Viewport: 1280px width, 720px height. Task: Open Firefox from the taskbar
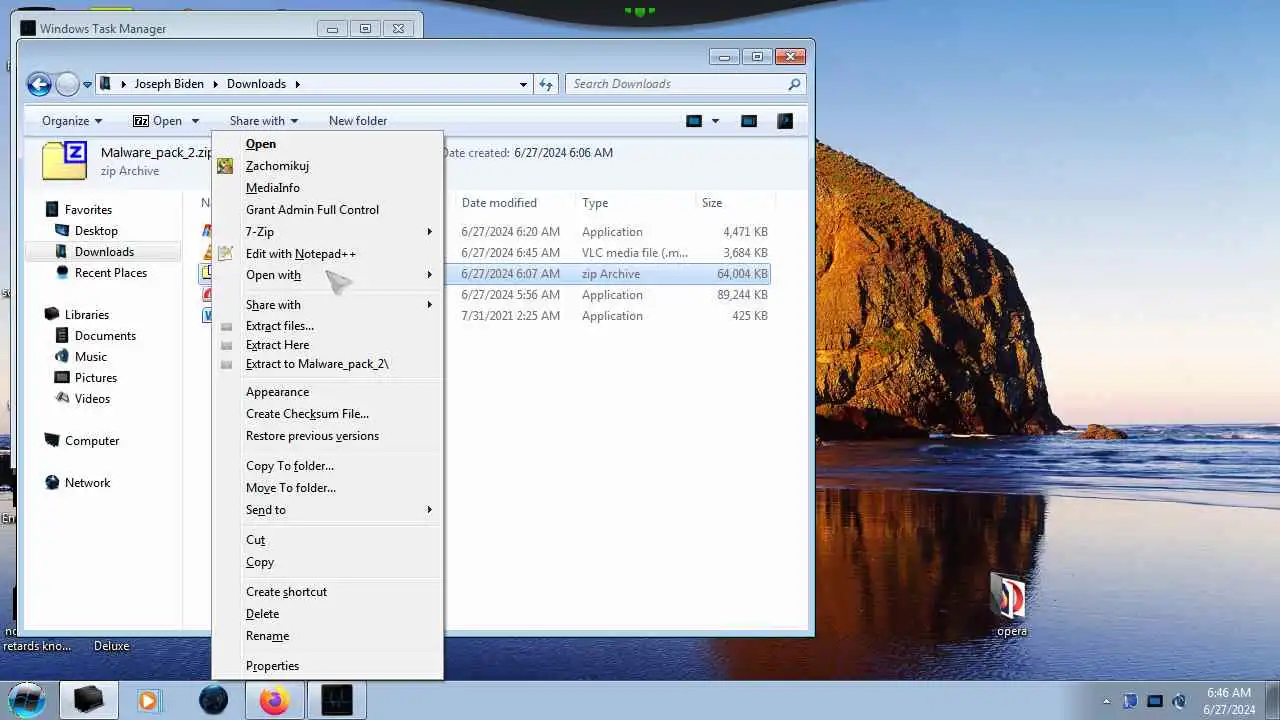tap(274, 700)
